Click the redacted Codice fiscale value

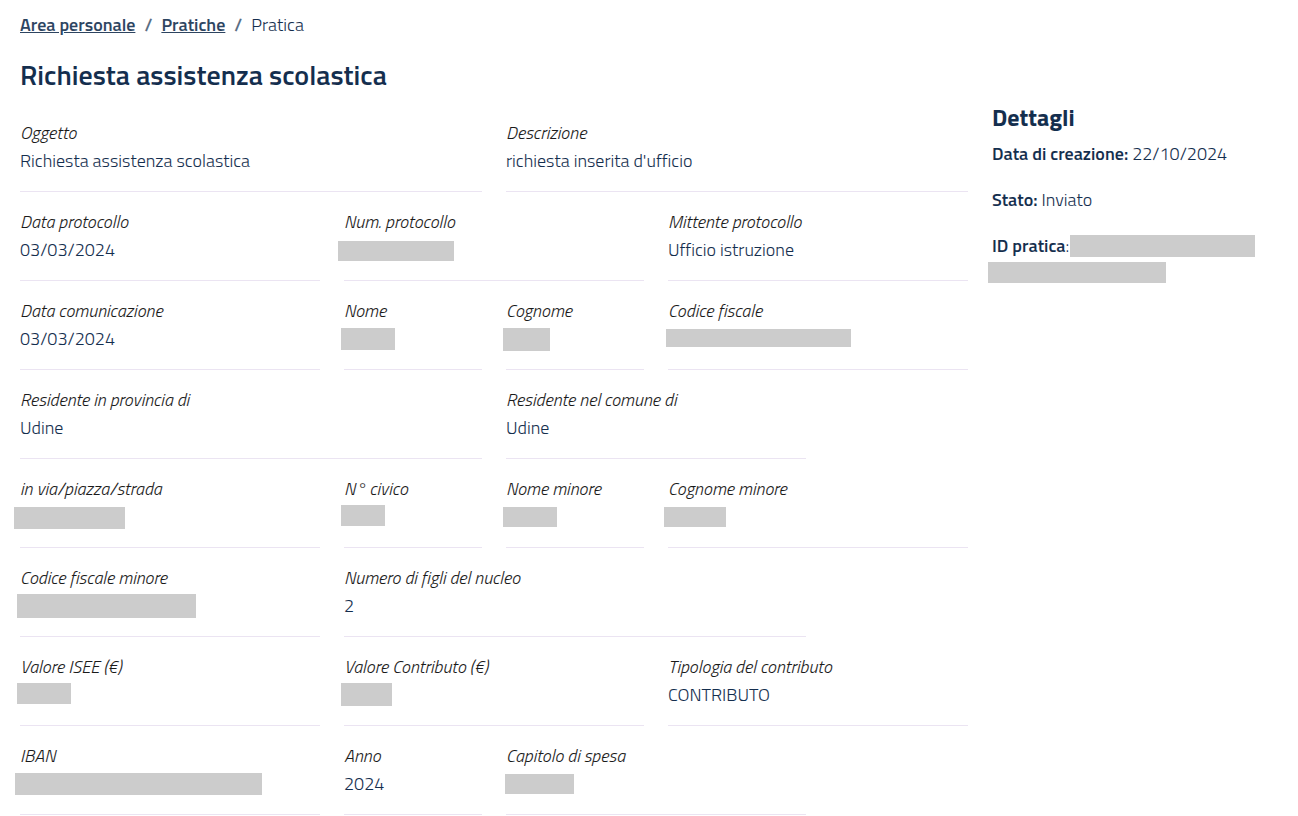[x=758, y=338]
